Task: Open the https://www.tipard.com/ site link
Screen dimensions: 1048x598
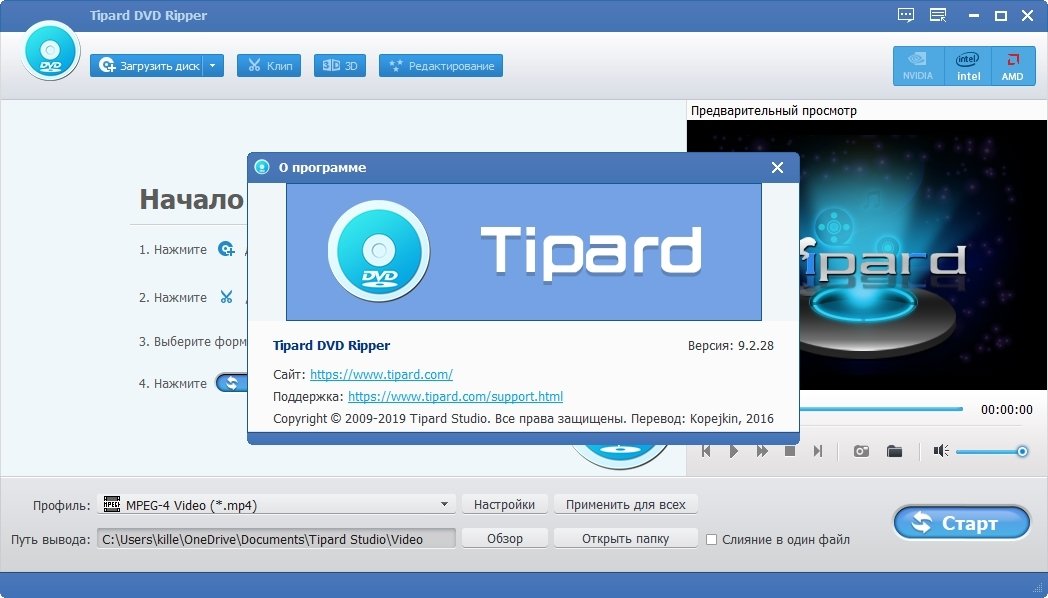Action: (381, 374)
